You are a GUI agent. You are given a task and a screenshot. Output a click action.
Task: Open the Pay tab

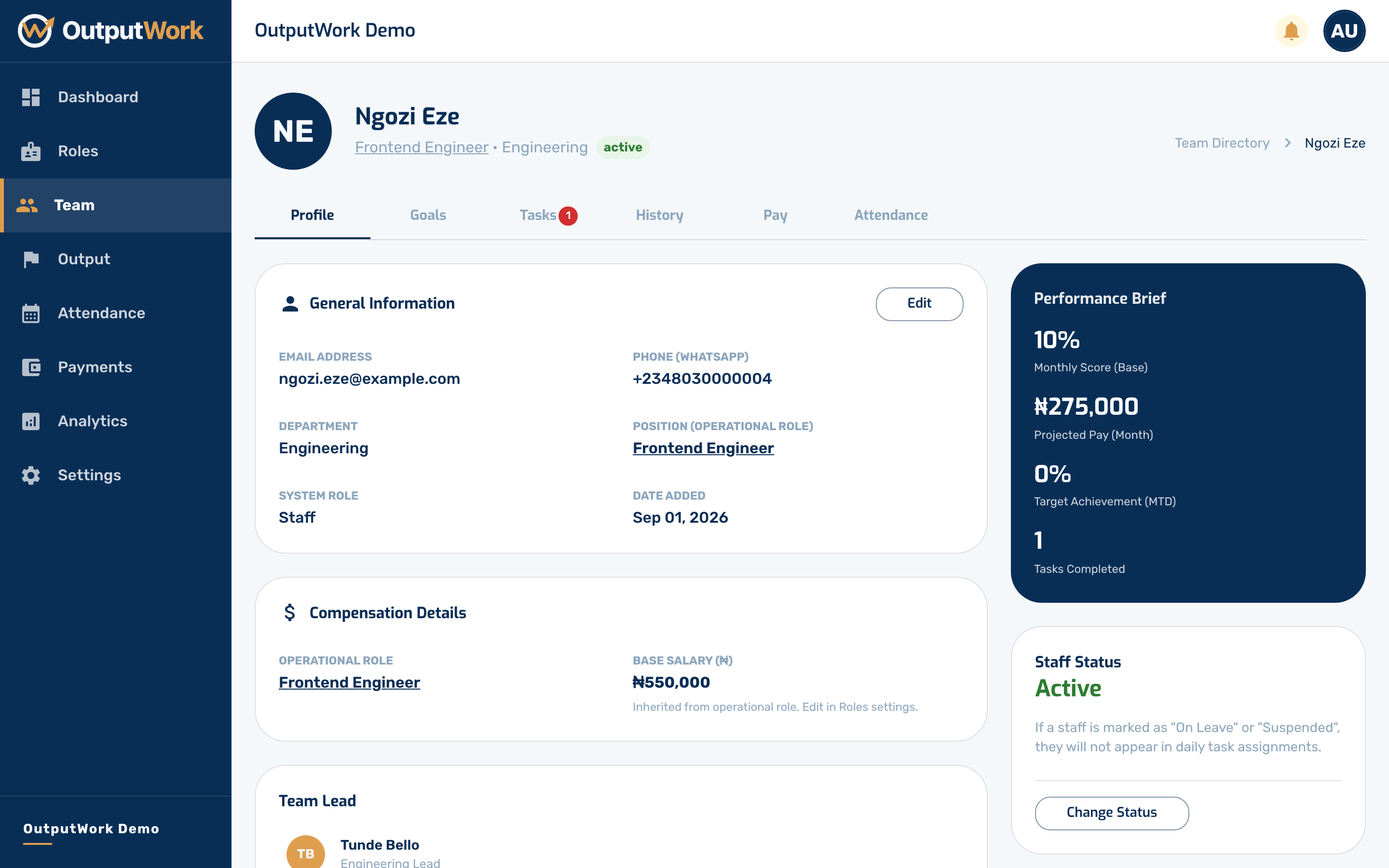(775, 215)
